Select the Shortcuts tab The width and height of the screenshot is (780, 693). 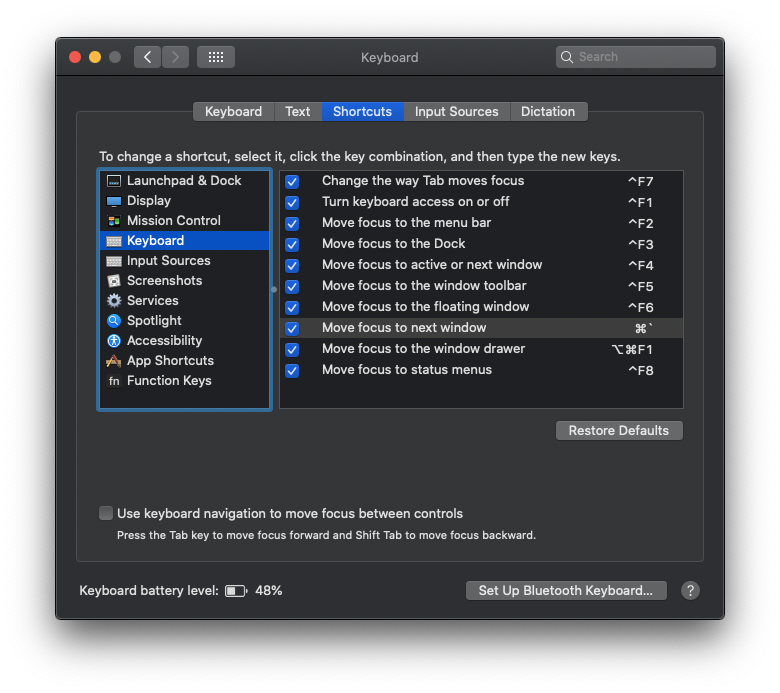tap(363, 111)
